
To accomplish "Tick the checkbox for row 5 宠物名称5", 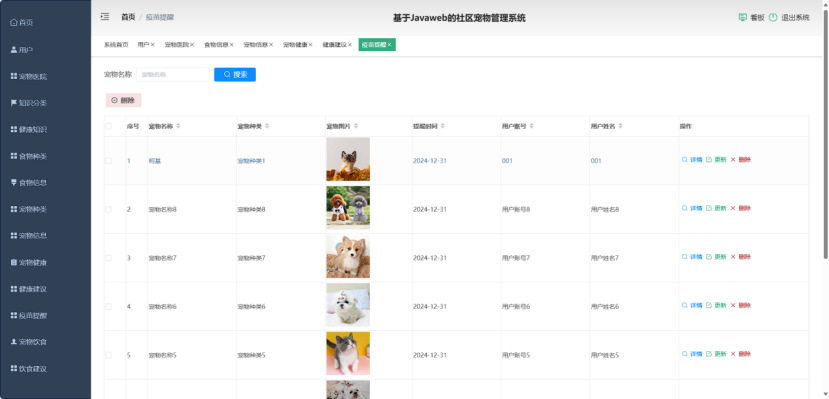I will click(x=108, y=355).
